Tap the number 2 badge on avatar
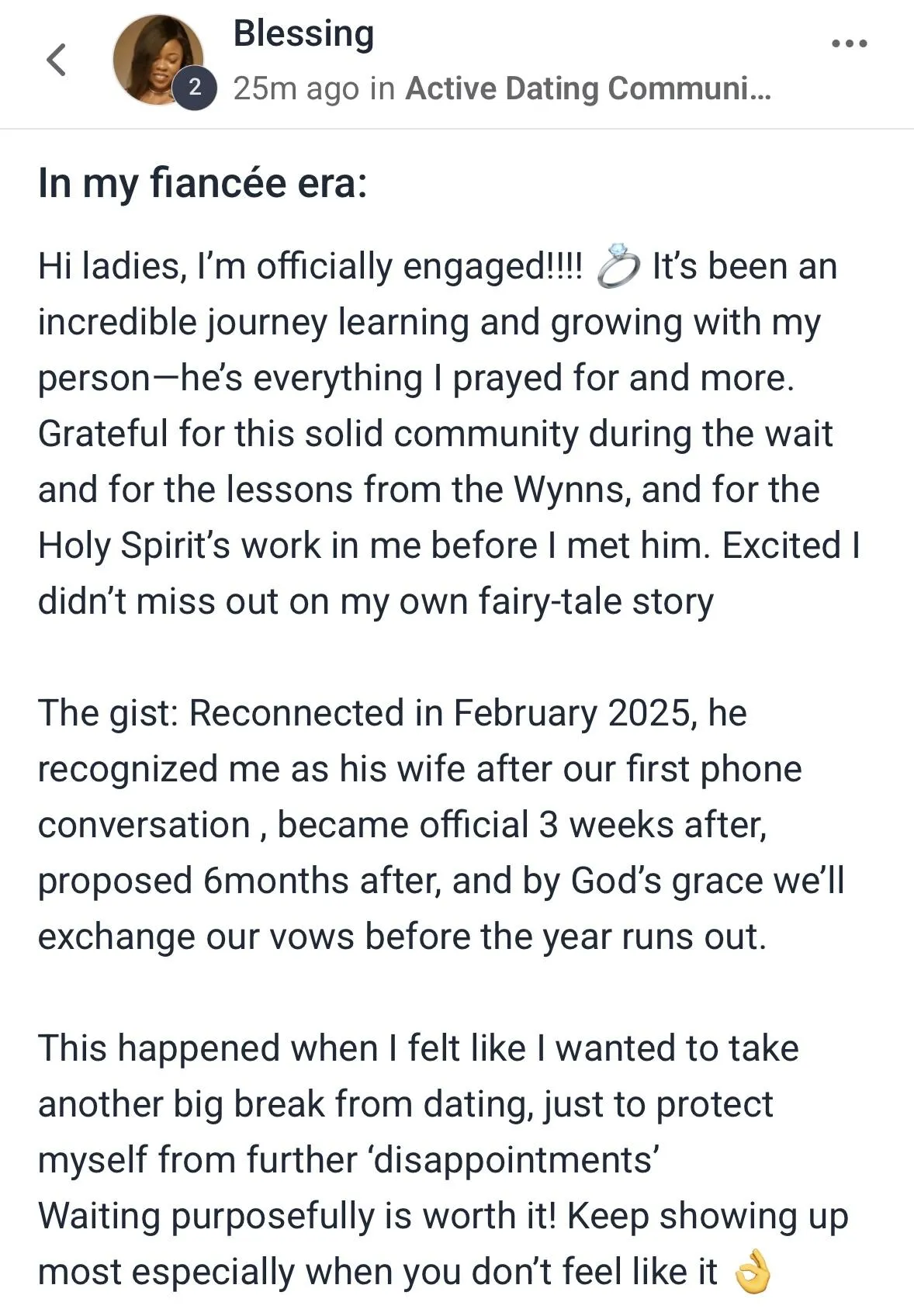Viewport: 914px width, 1316px height. pos(195,88)
